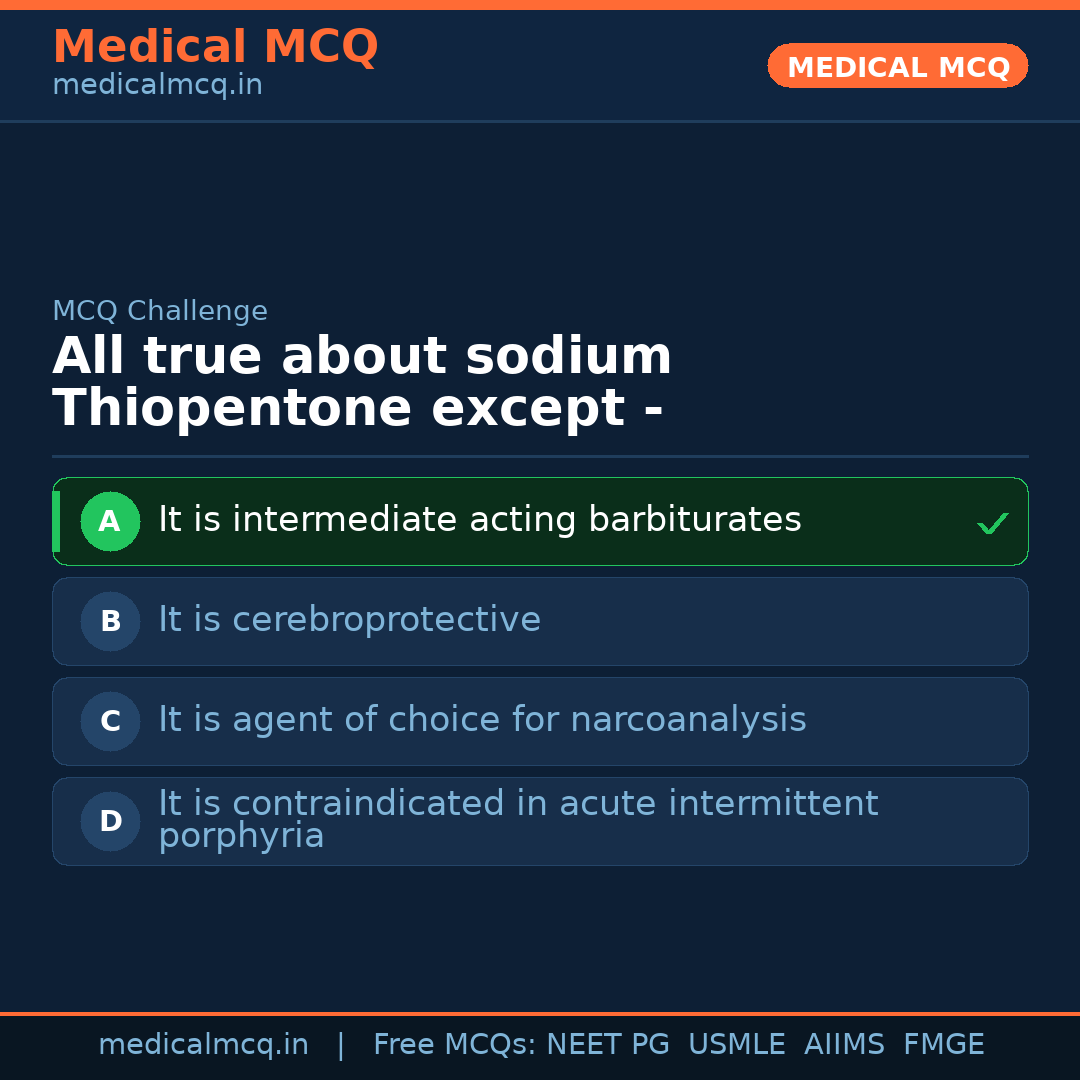Click the green checkmark icon on option A
This screenshot has height=1080, width=1080.
[x=992, y=523]
